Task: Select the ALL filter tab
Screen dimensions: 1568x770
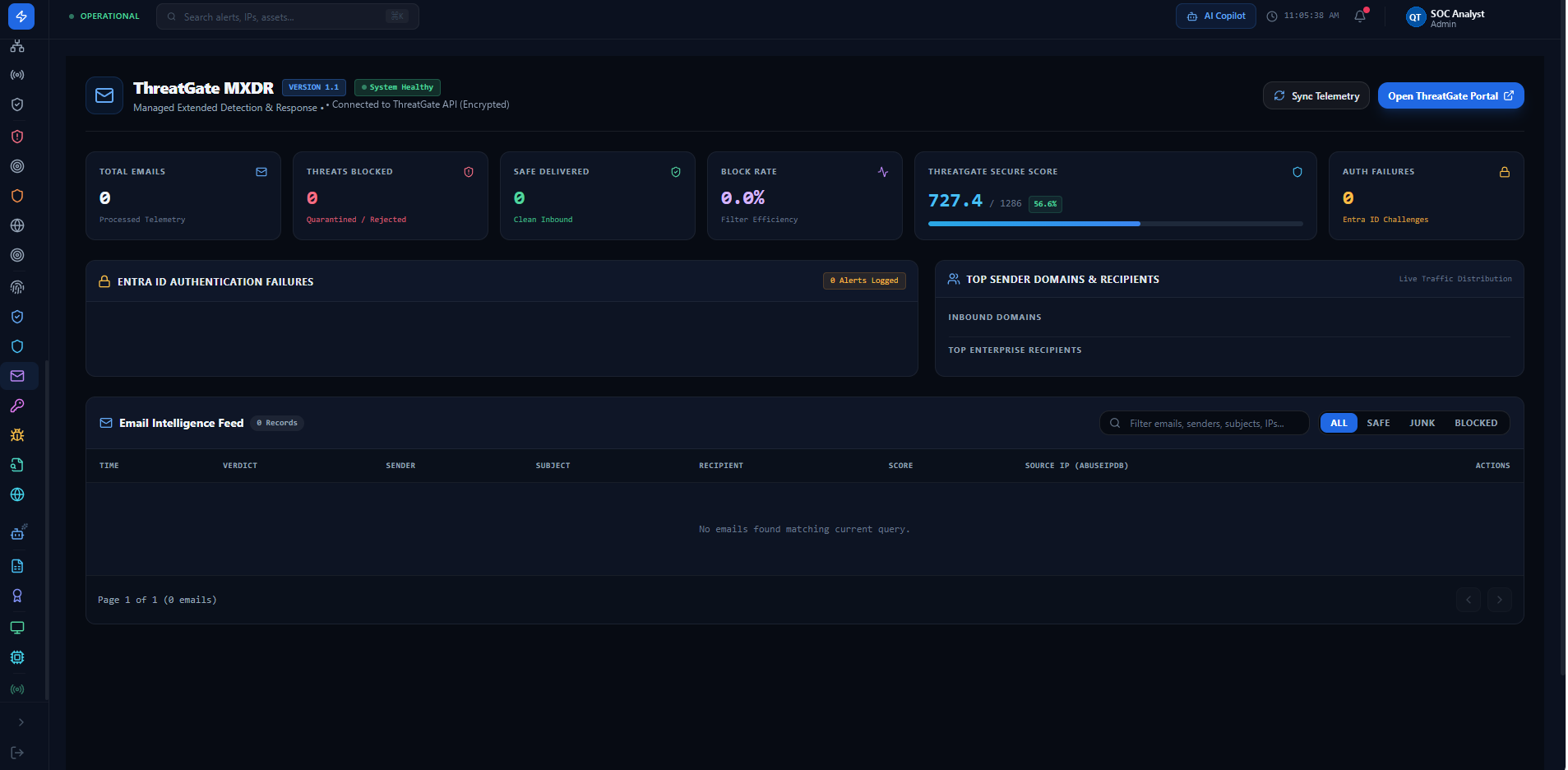Action: pyautogui.click(x=1339, y=423)
